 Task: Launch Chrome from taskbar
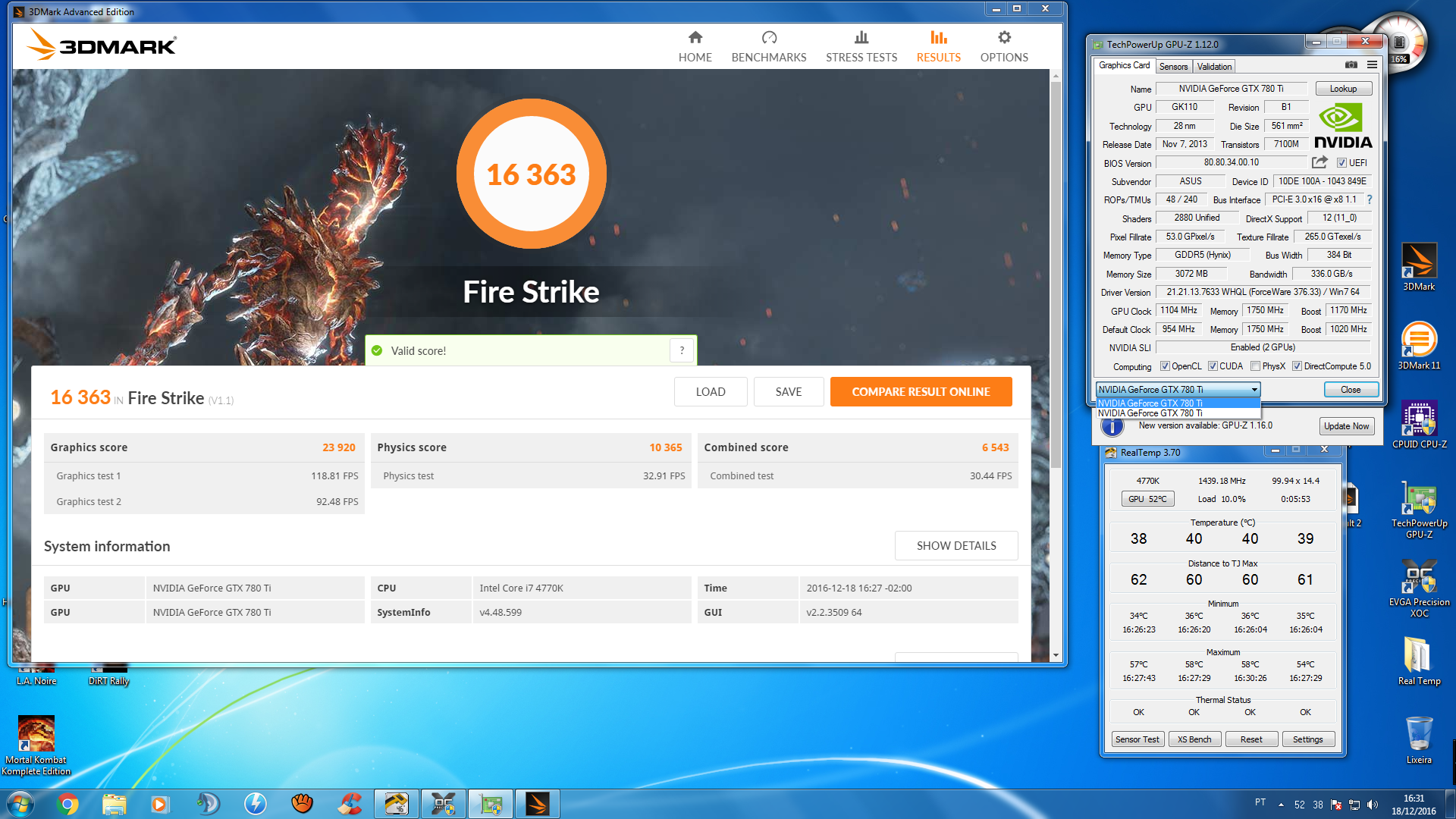click(67, 804)
